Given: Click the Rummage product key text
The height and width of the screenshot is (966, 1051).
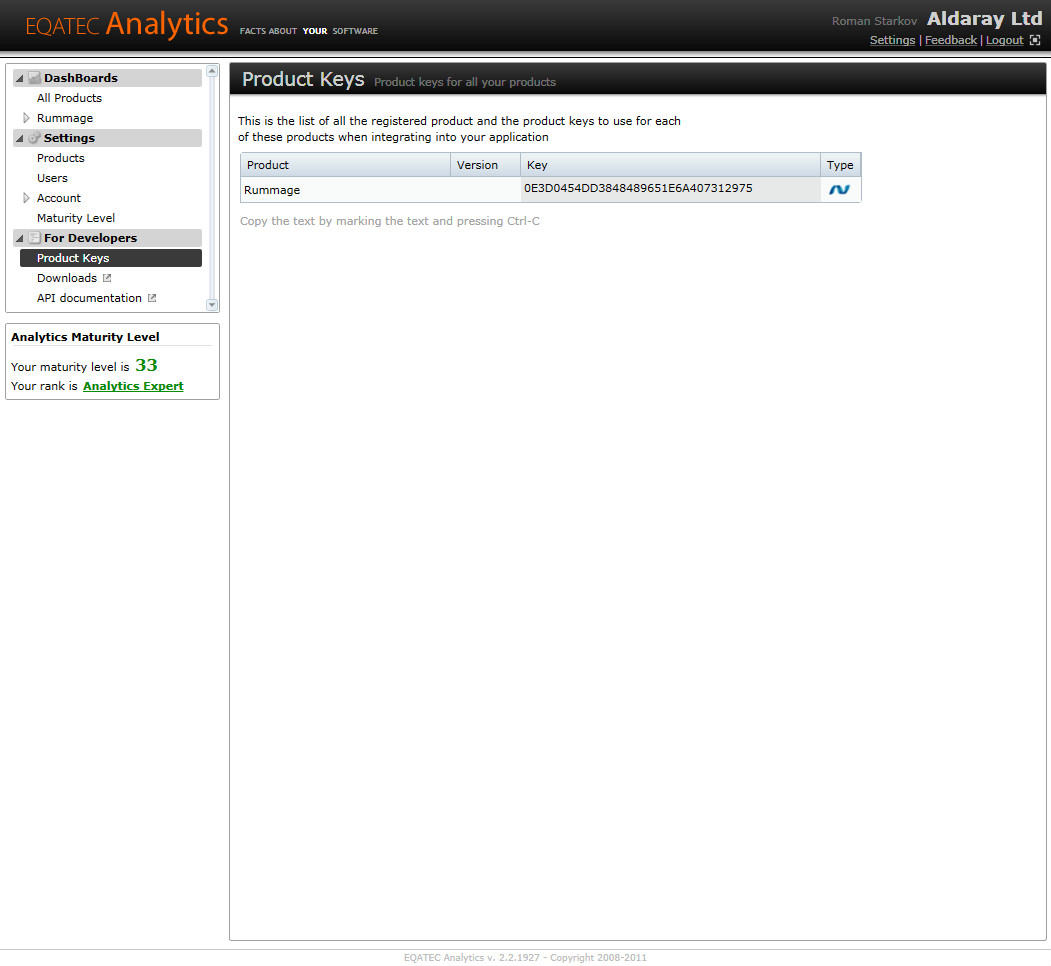Looking at the screenshot, I should (638, 188).
